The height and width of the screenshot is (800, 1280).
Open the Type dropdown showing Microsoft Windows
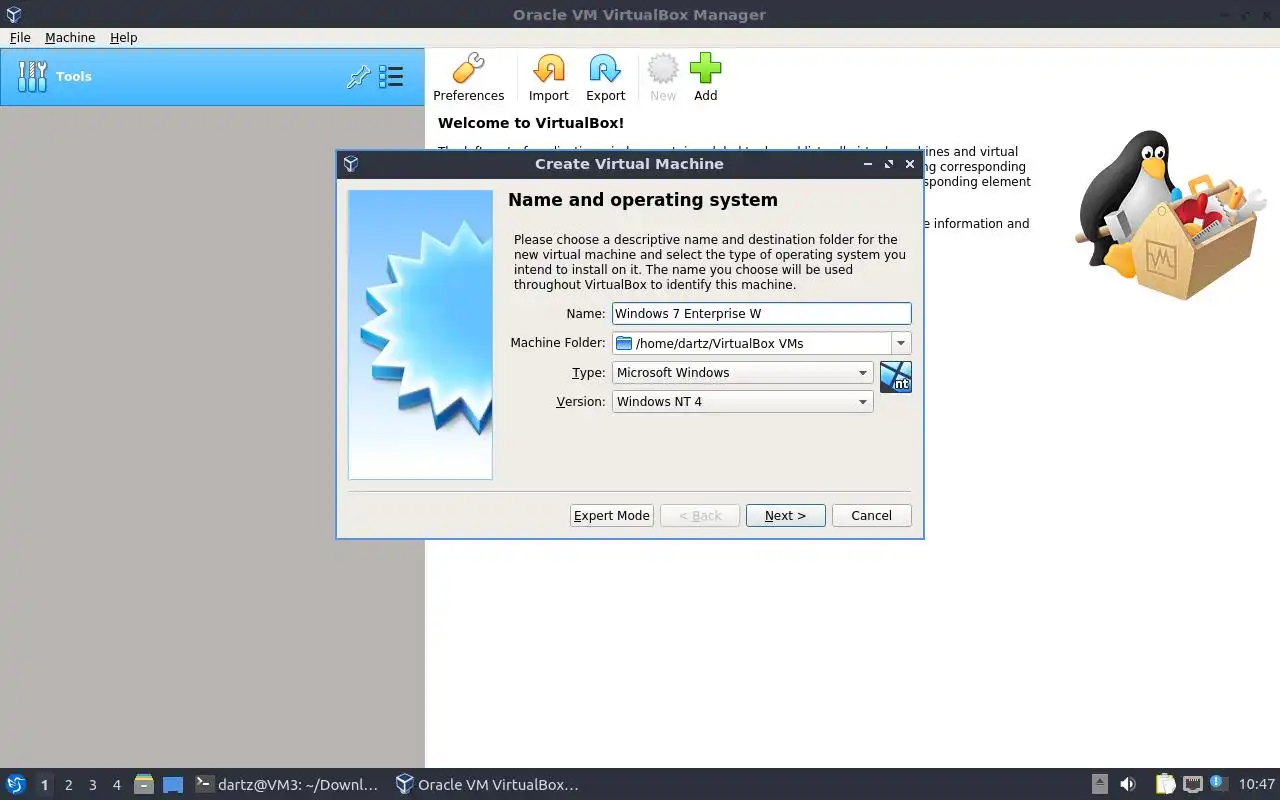[x=742, y=372]
